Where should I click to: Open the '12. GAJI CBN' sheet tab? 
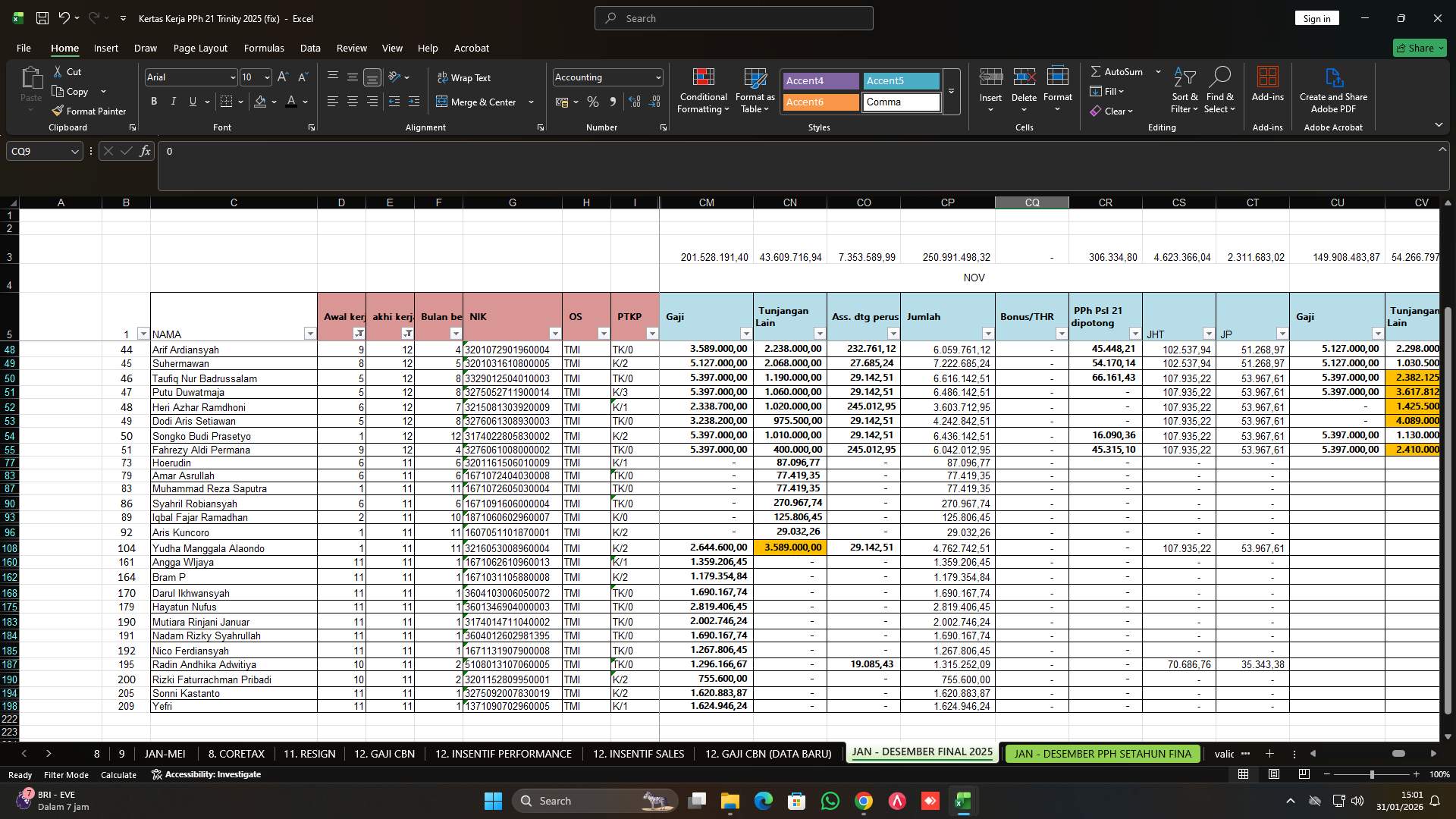(384, 754)
